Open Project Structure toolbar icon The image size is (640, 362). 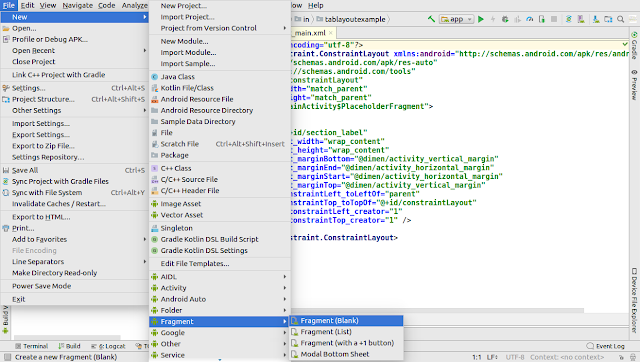(608, 19)
